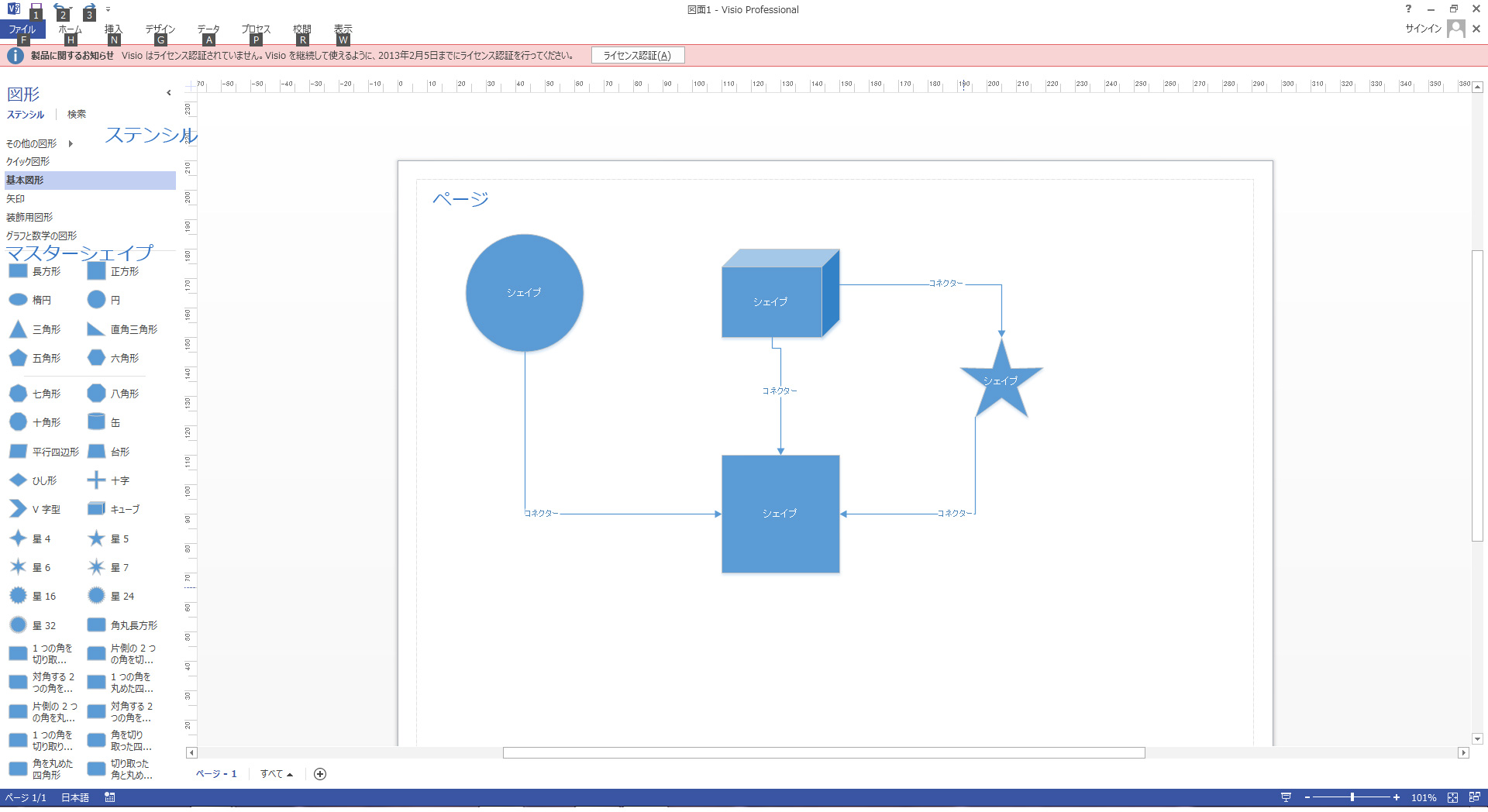
Task: Select the 長方形 rectangle master shape
Action: tap(34, 271)
